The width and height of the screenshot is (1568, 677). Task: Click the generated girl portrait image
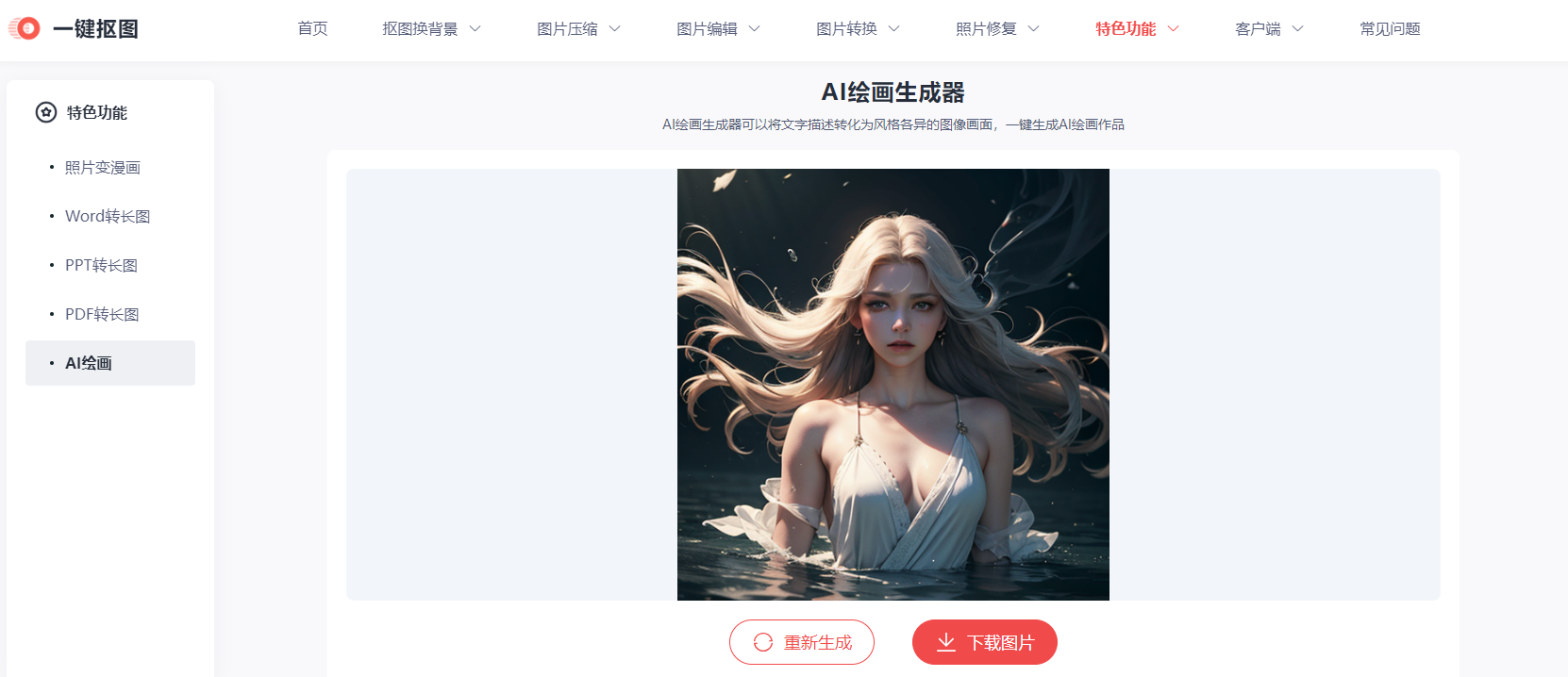[893, 385]
